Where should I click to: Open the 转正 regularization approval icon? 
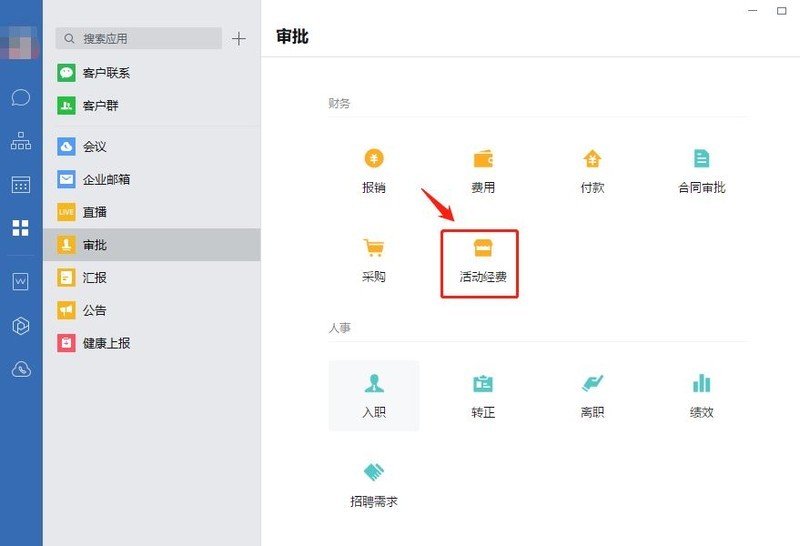click(483, 385)
